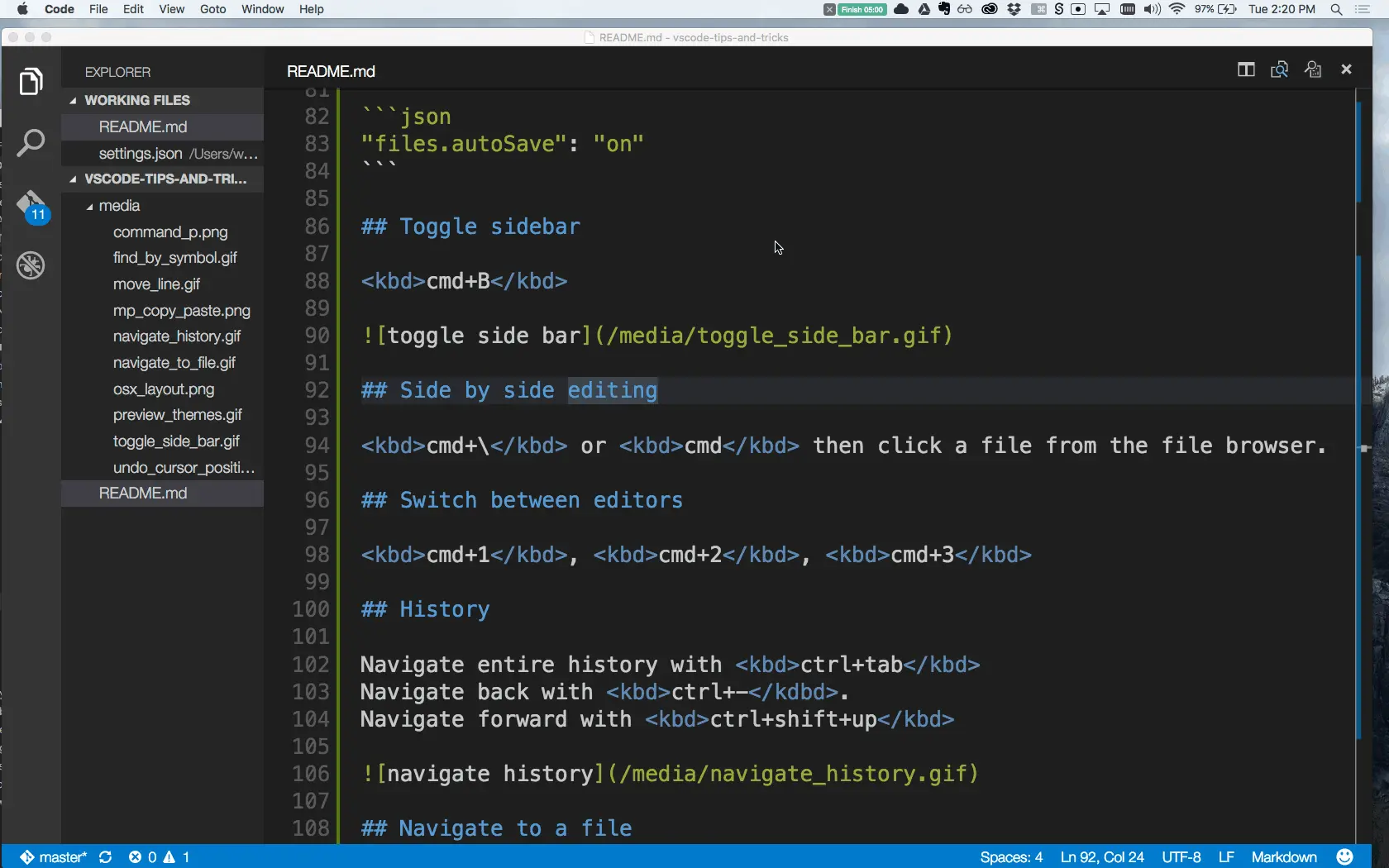Open the Help menu
The height and width of the screenshot is (868, 1389).
point(312,9)
